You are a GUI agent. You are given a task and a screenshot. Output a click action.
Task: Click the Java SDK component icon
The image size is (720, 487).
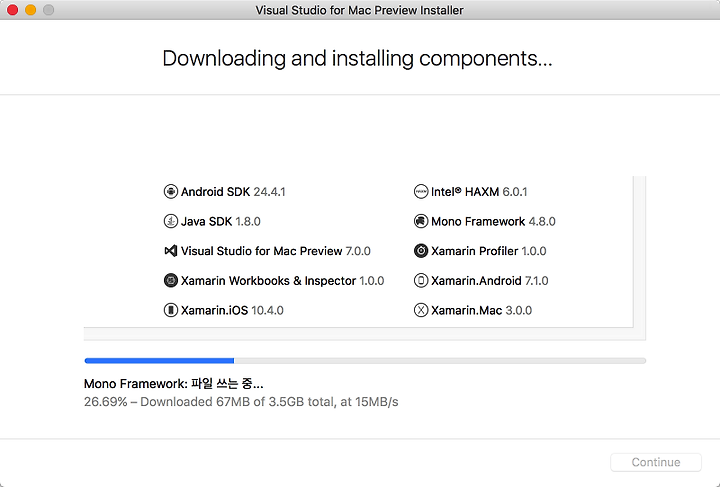click(170, 221)
